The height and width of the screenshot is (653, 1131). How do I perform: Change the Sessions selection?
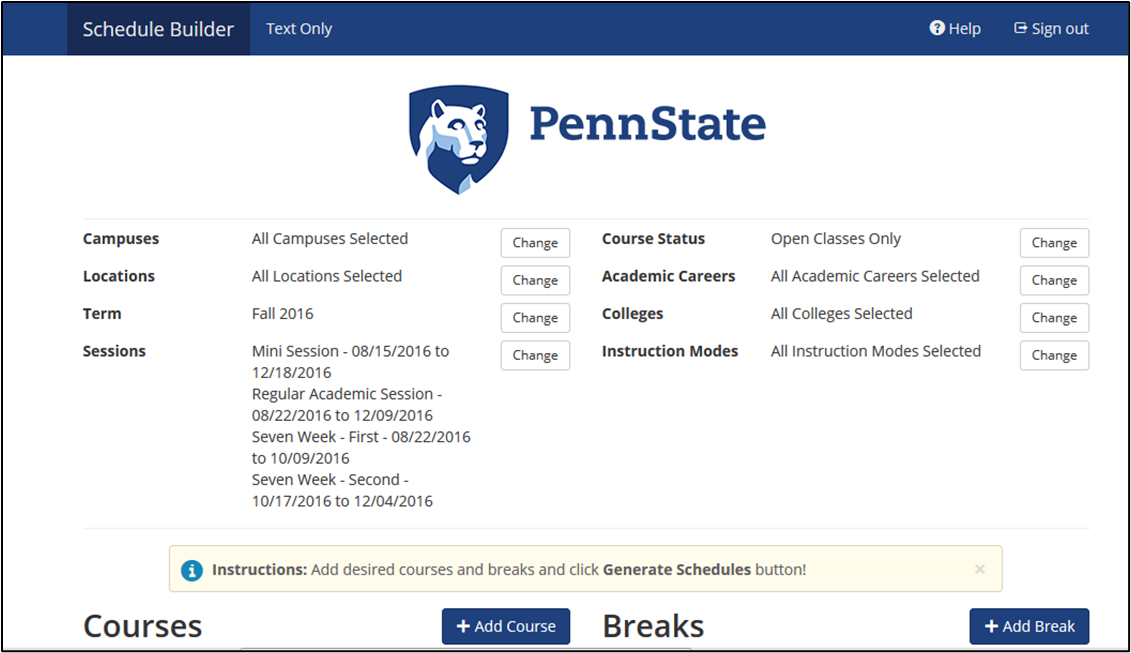coord(535,356)
